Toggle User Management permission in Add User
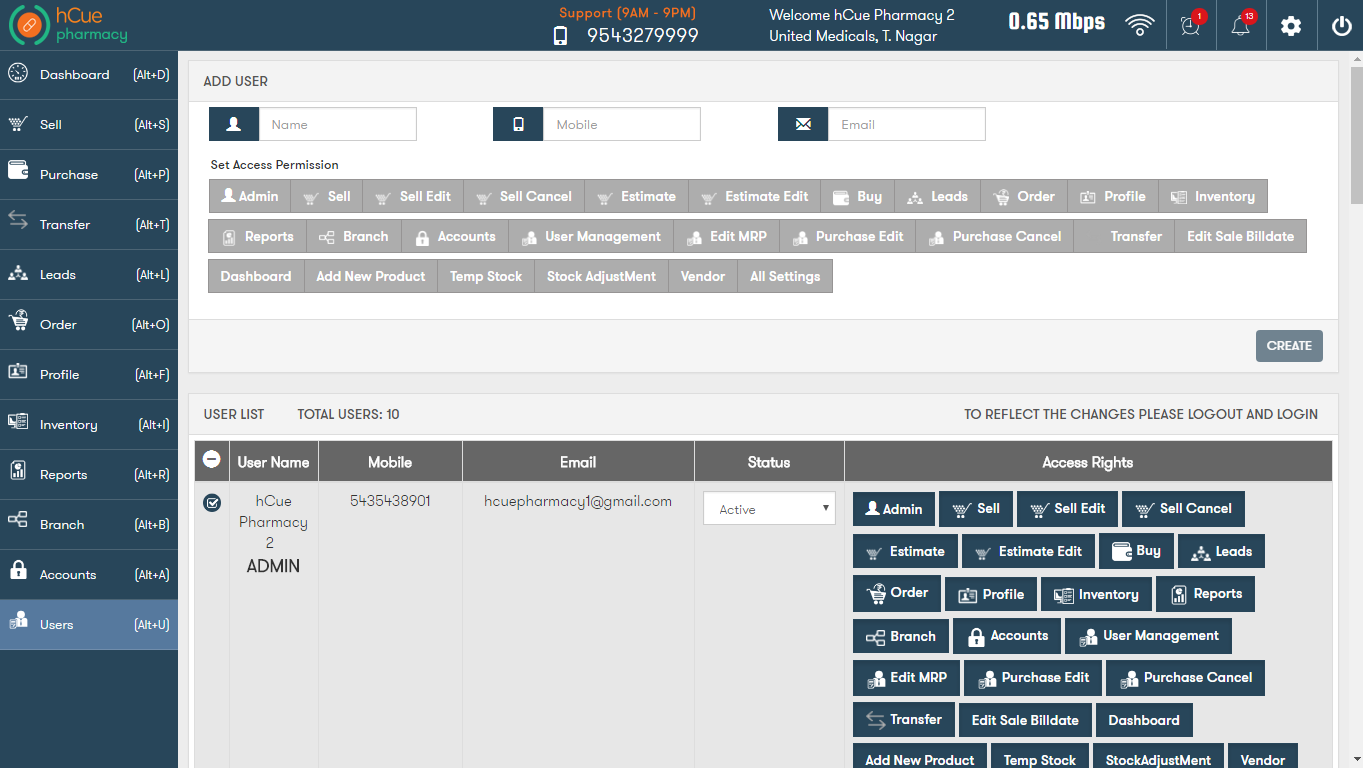1363x768 pixels. 591,236
